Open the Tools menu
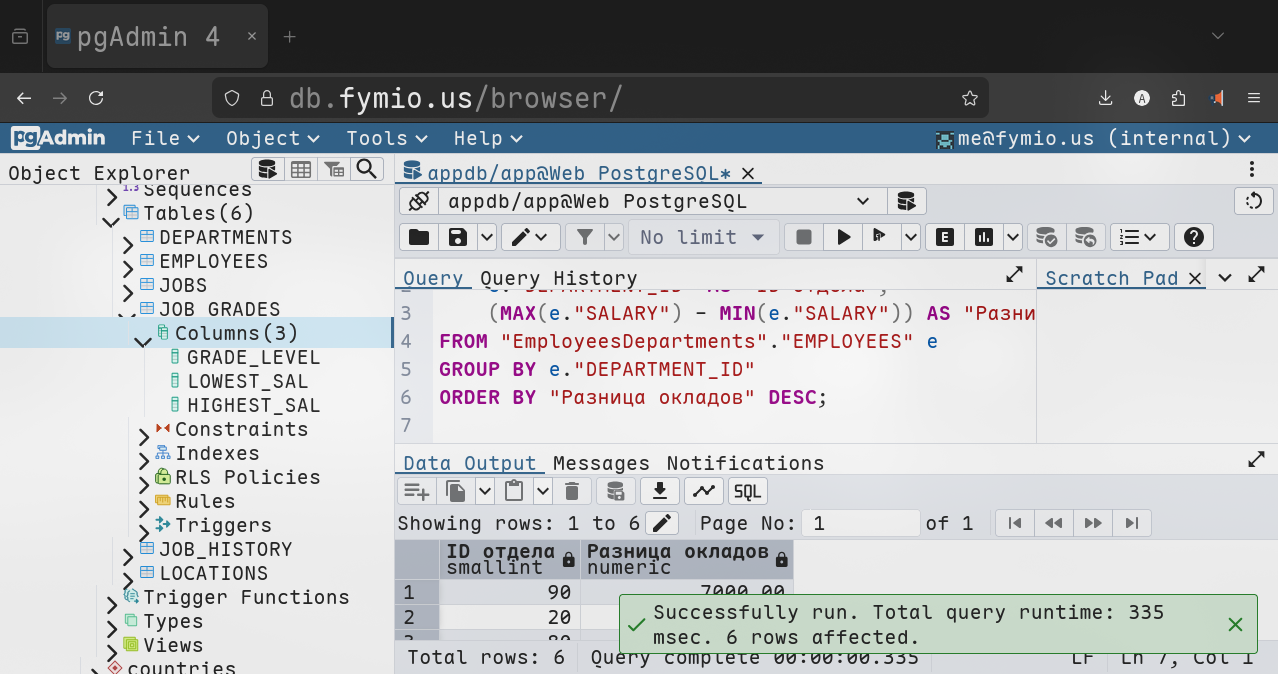This screenshot has width=1278, height=674. click(386, 138)
